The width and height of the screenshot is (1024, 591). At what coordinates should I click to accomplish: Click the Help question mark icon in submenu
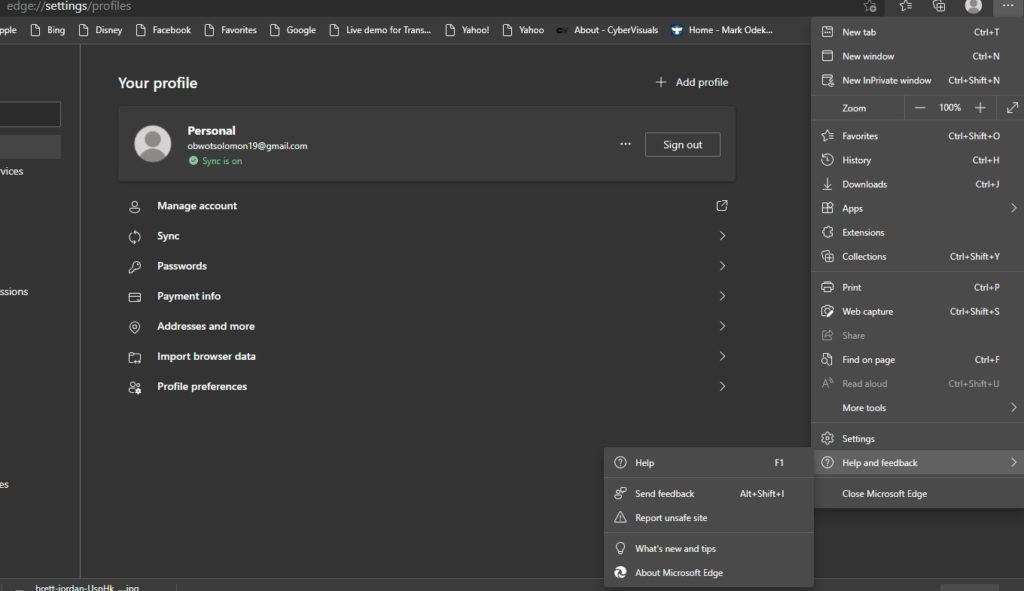(620, 462)
